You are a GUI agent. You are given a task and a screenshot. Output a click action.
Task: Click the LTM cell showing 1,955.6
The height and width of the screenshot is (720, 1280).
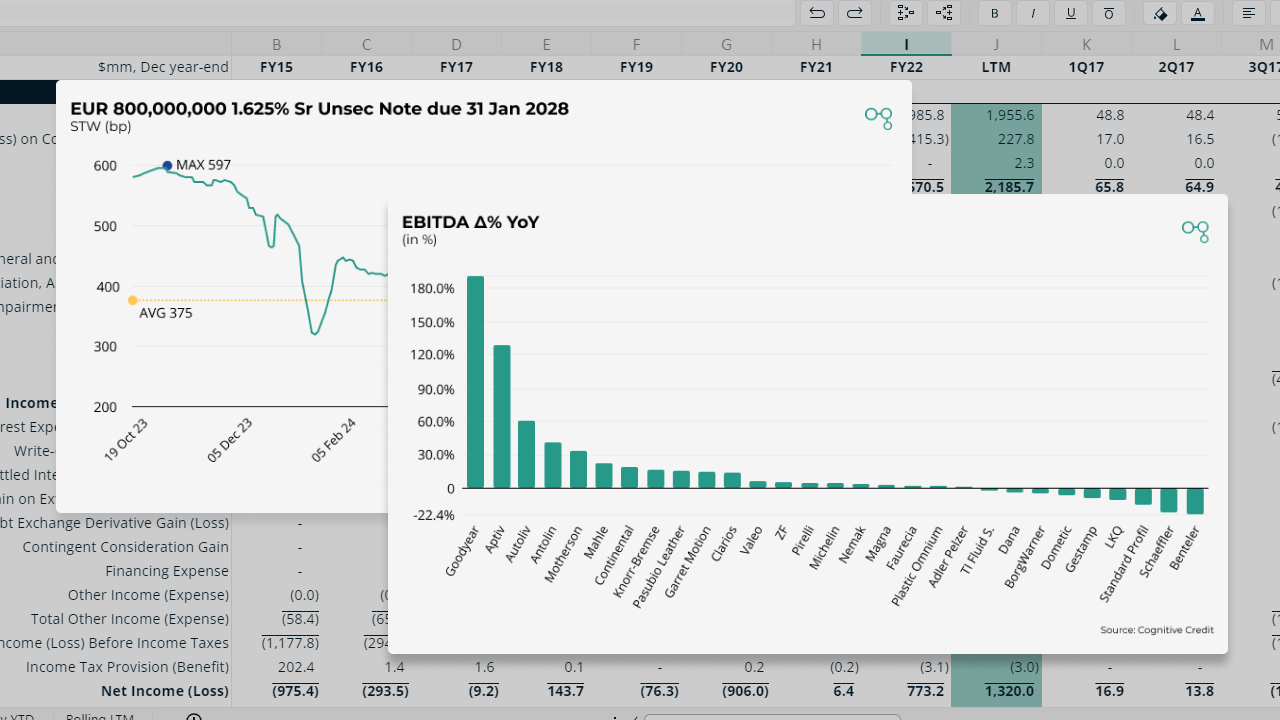[x=1009, y=115]
